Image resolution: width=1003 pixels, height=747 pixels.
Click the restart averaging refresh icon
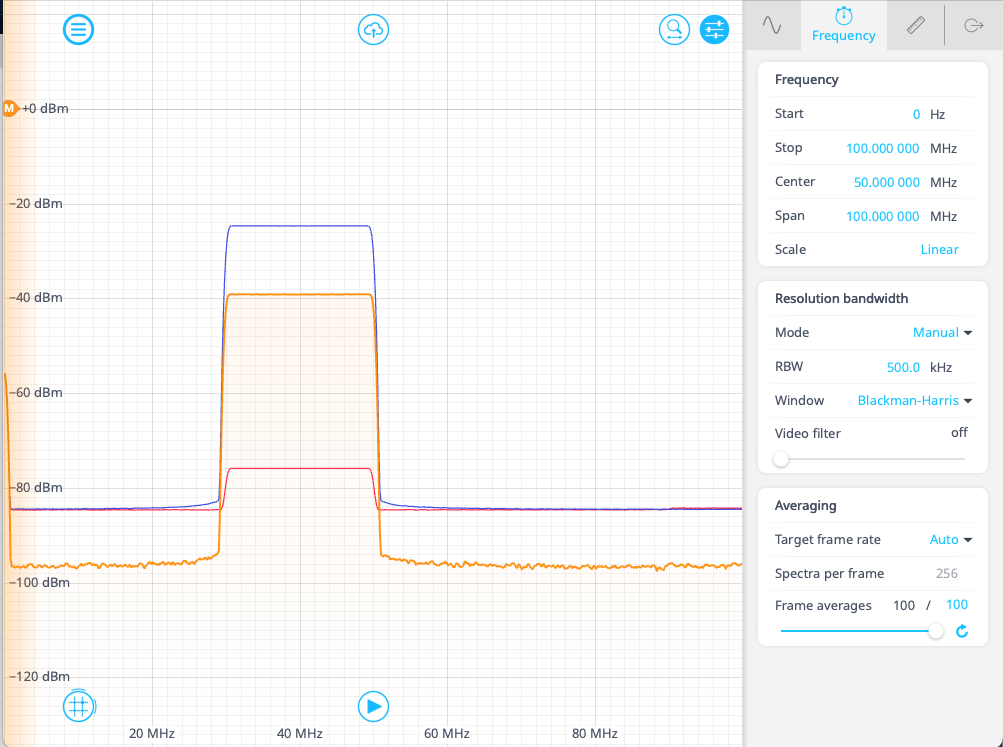pyautogui.click(x=962, y=631)
